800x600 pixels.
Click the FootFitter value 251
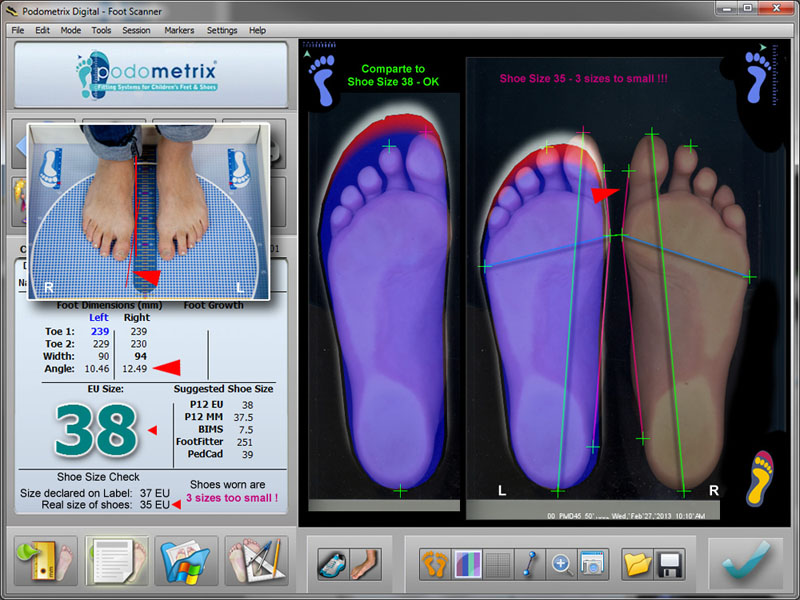tap(245, 442)
